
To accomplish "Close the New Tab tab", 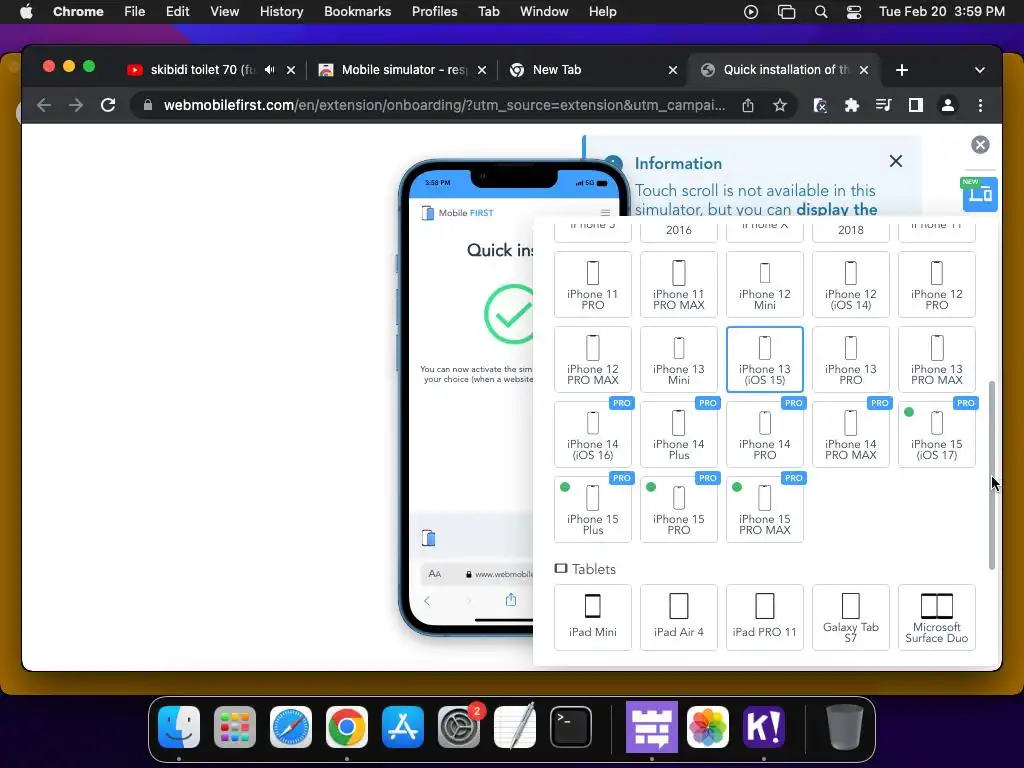I will [673, 70].
